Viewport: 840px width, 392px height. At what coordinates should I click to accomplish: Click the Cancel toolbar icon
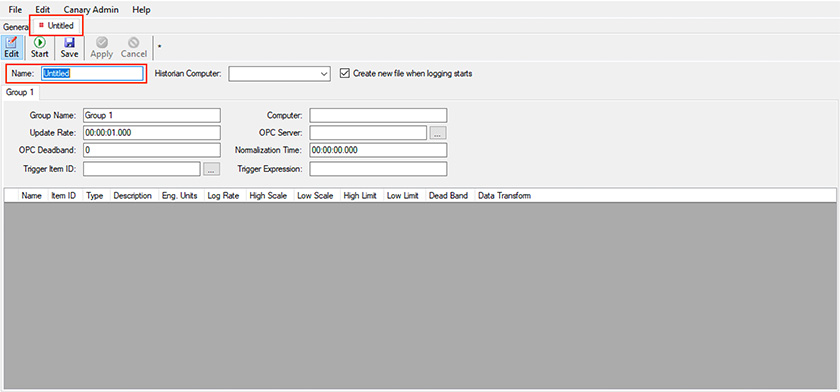point(133,48)
